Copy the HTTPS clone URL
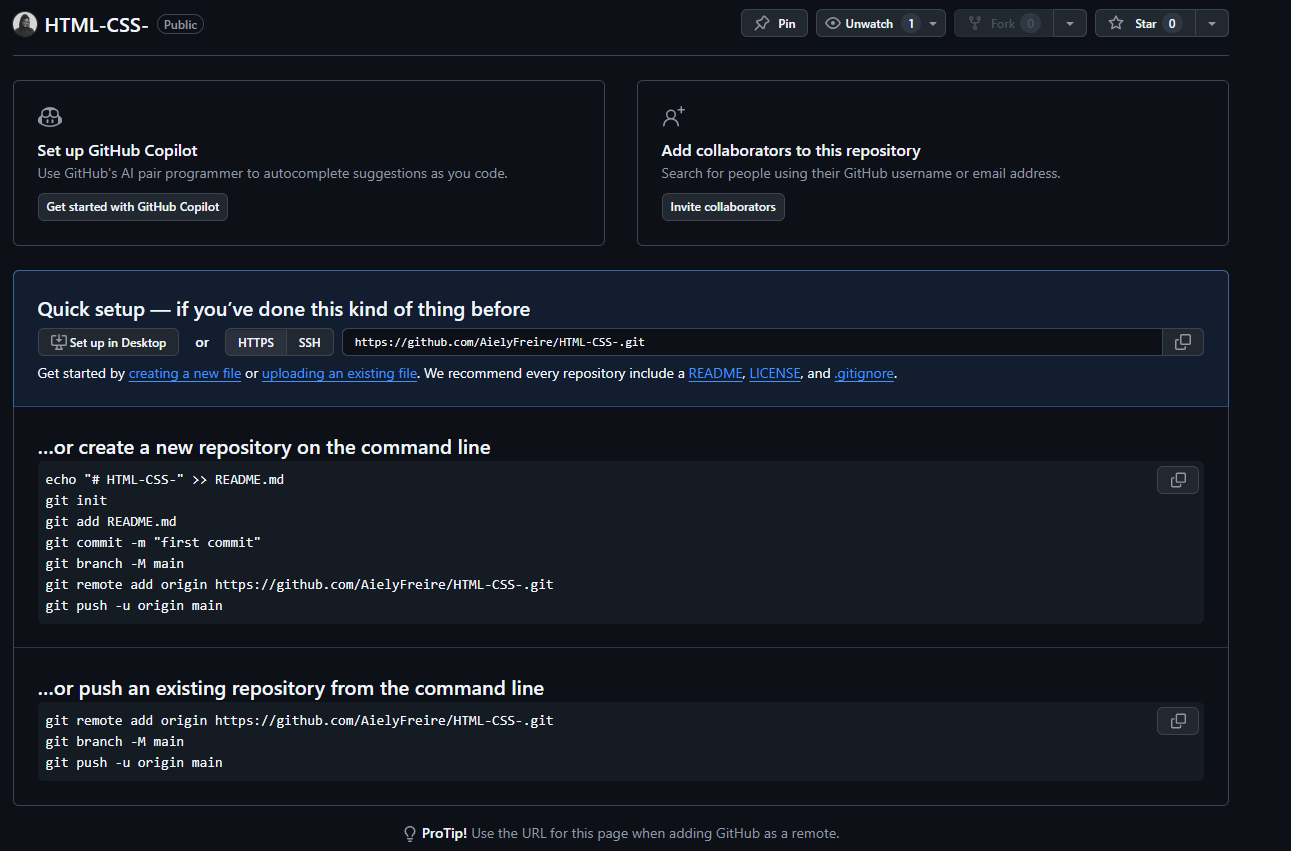The width and height of the screenshot is (1291, 851). pyautogui.click(x=1183, y=342)
